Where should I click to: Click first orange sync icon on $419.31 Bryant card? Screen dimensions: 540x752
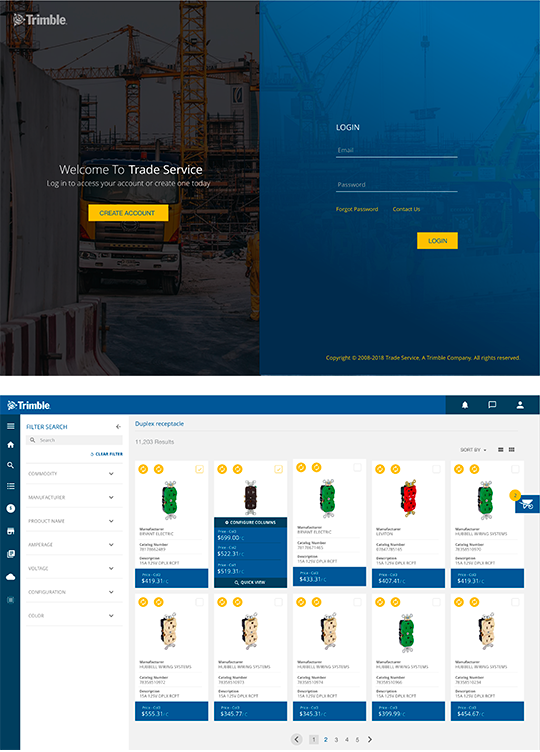(x=143, y=469)
